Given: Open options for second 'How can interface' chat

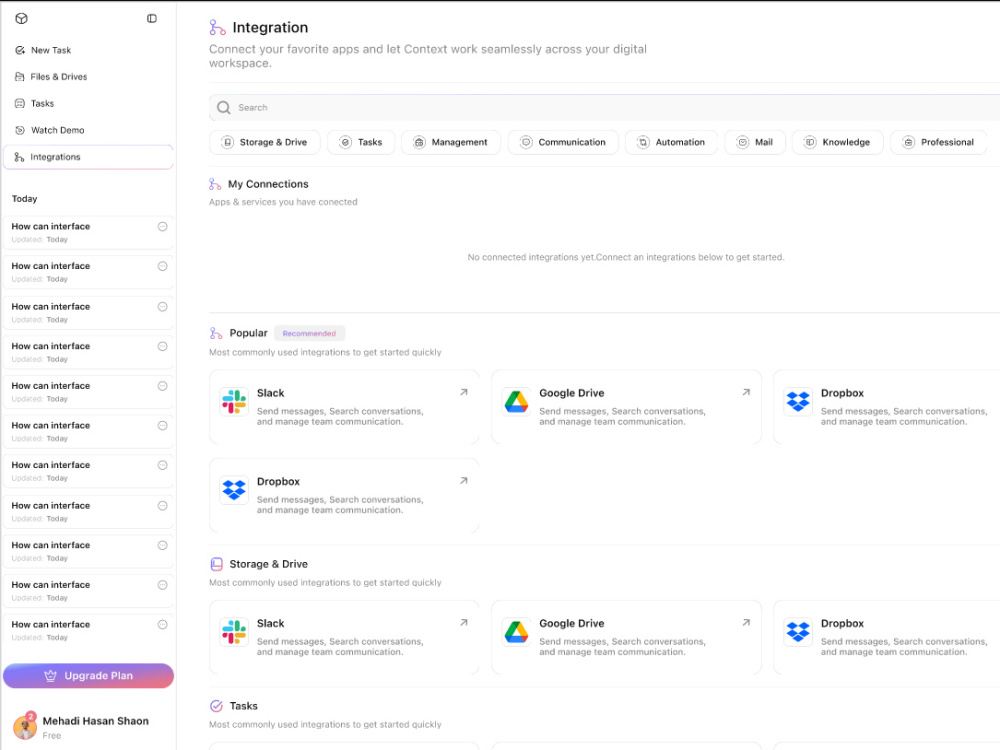Looking at the screenshot, I should (x=163, y=266).
